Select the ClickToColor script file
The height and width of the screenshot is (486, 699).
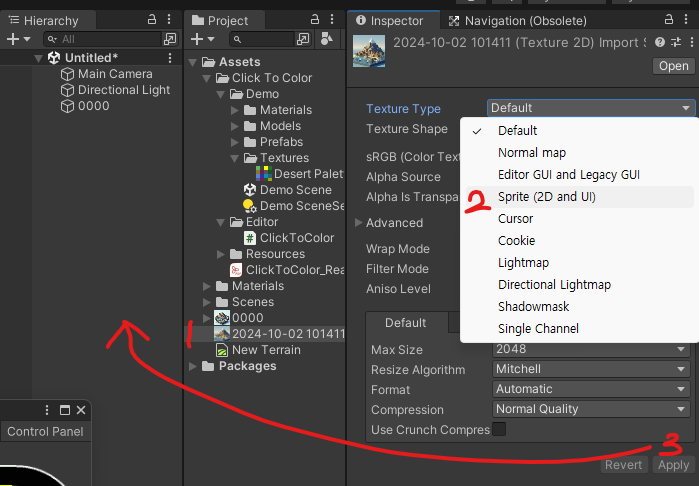289,238
